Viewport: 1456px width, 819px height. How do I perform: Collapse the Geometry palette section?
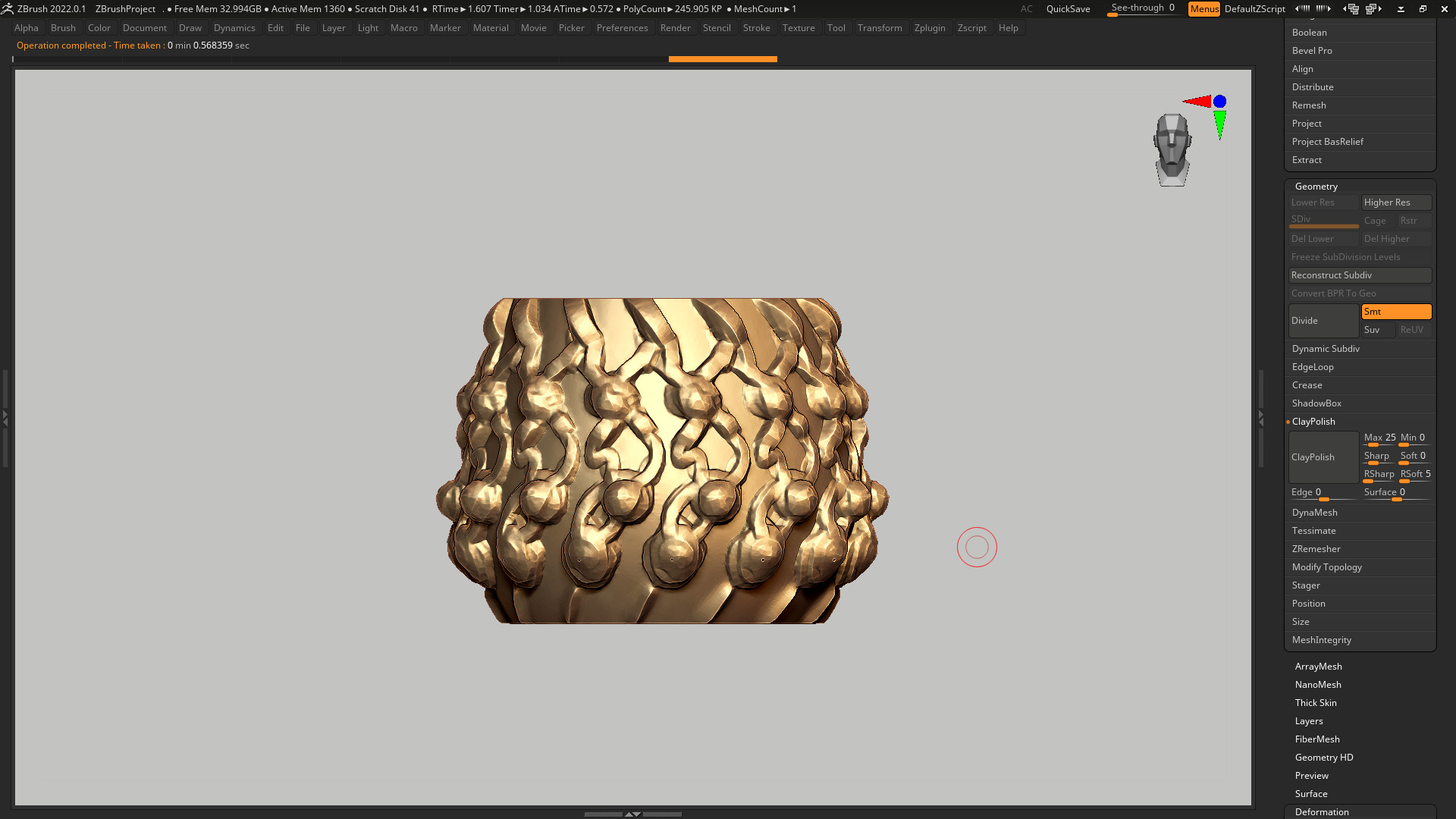1316,187
